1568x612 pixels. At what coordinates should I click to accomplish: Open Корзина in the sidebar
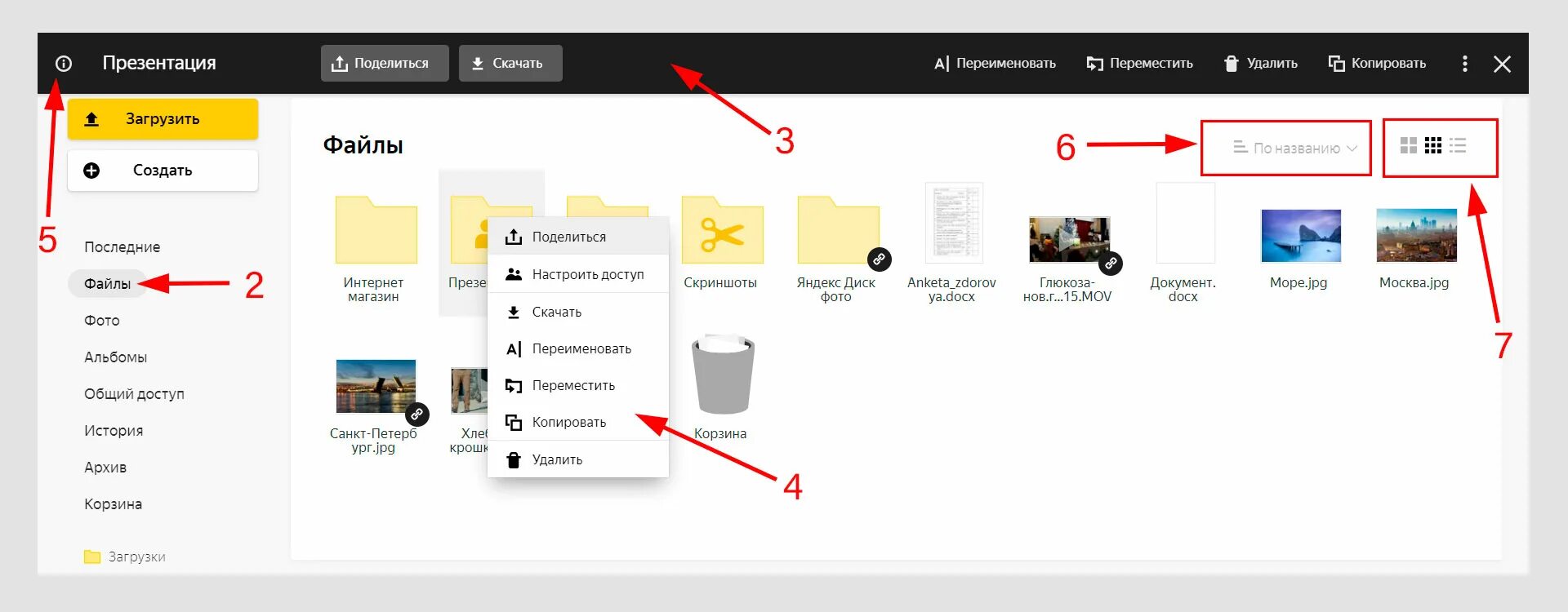click(113, 504)
